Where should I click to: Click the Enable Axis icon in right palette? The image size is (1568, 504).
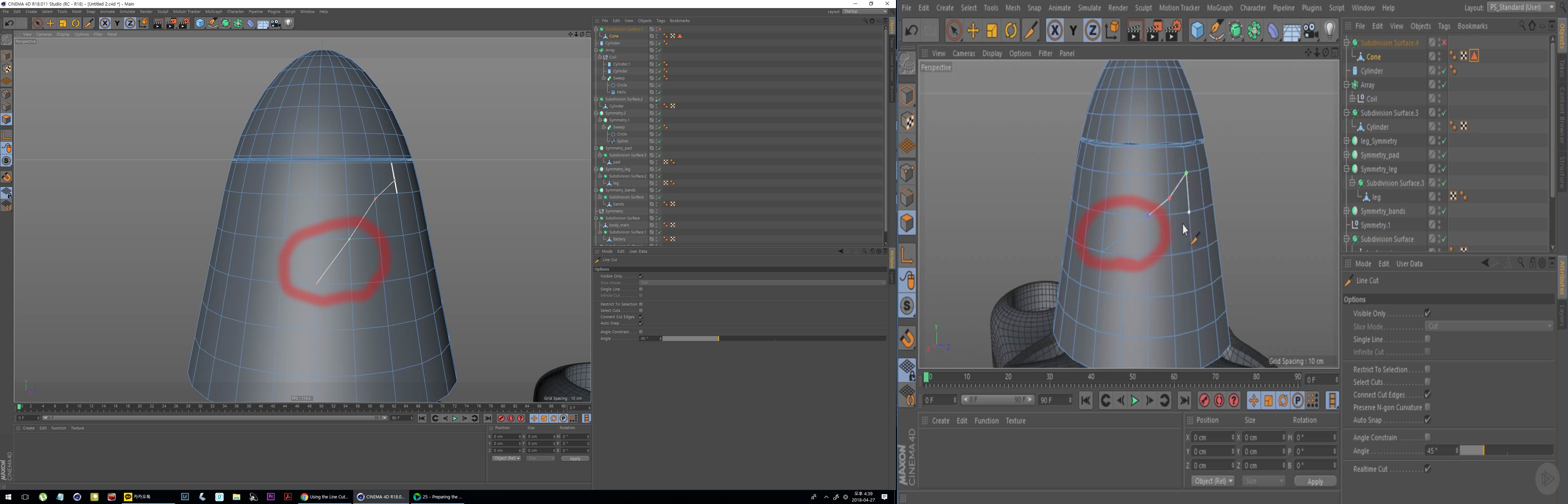pyautogui.click(x=907, y=255)
